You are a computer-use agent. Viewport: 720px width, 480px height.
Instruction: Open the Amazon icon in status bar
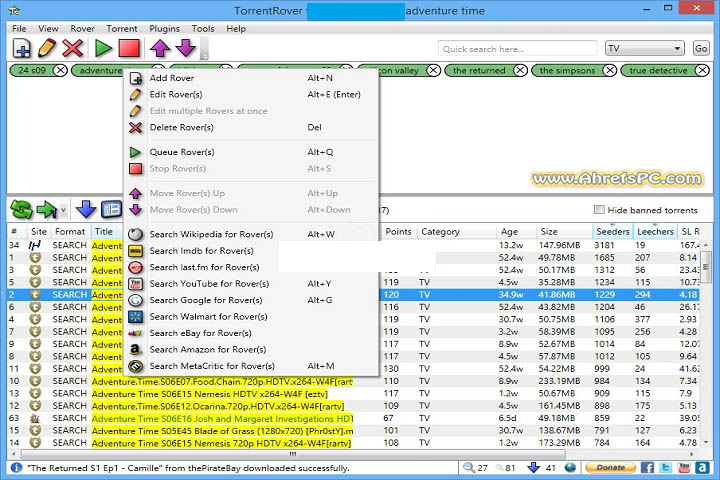[702, 468]
